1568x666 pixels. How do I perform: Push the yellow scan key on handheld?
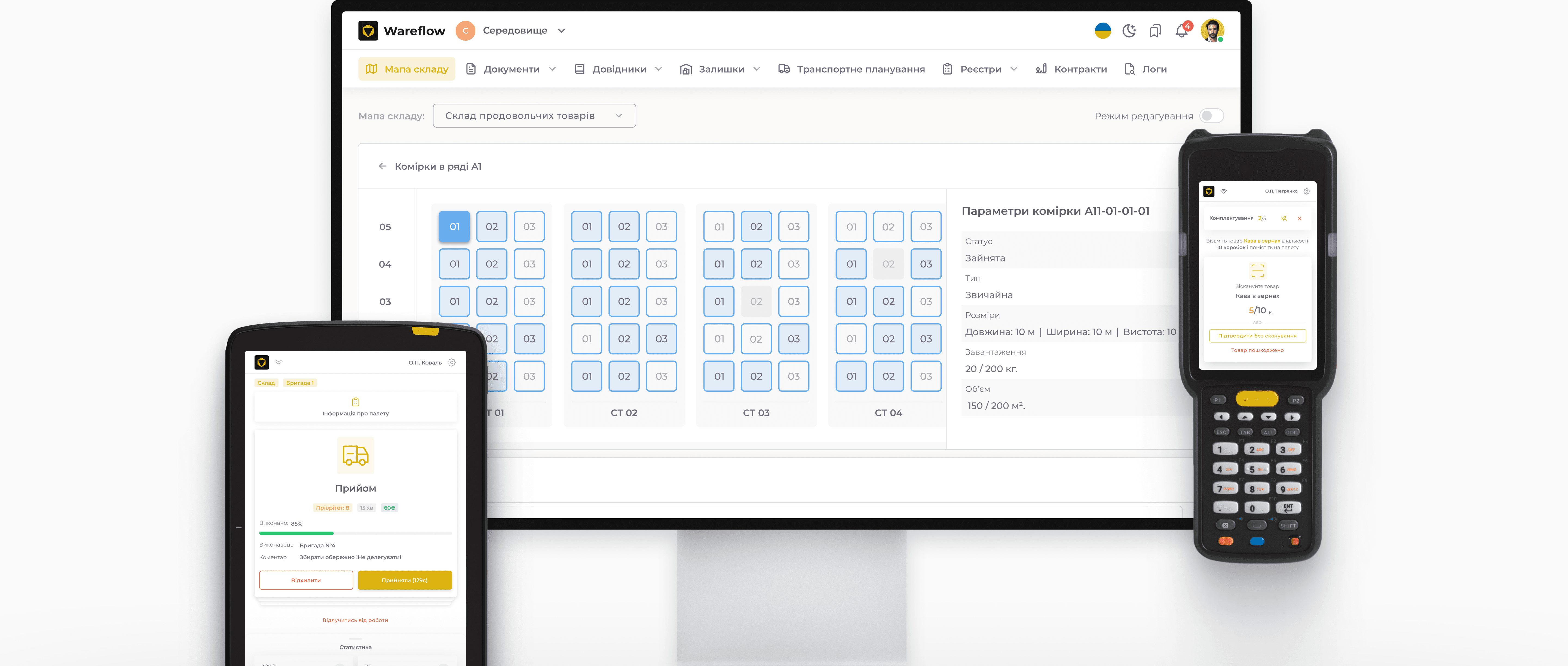point(1257,399)
